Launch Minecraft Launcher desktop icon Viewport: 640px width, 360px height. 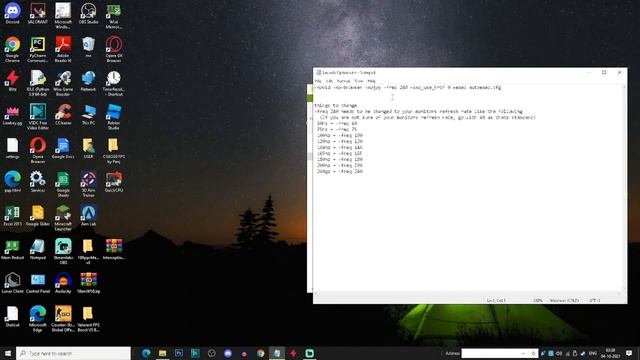pos(63,218)
